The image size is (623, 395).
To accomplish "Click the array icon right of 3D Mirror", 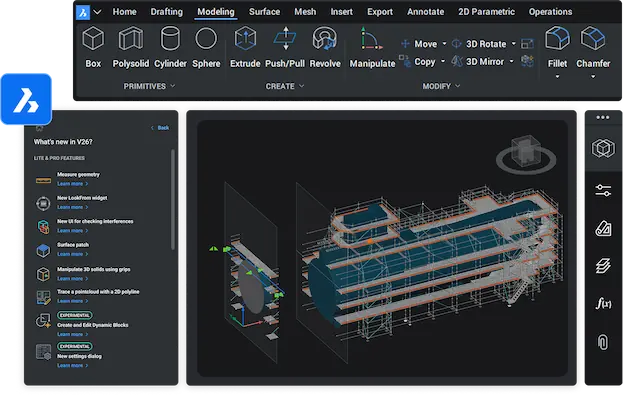I will [x=527, y=61].
